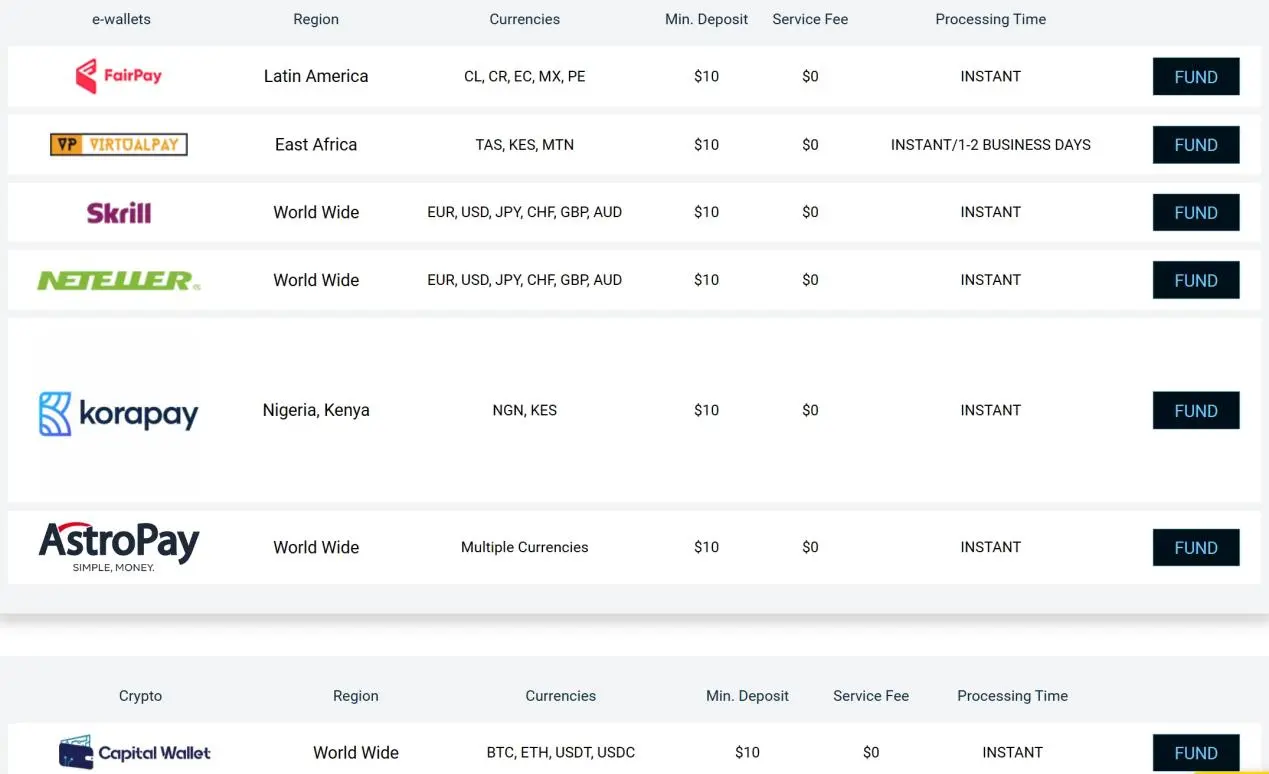
Task: Click $0 service fee in VirtualPay row
Action: point(810,144)
